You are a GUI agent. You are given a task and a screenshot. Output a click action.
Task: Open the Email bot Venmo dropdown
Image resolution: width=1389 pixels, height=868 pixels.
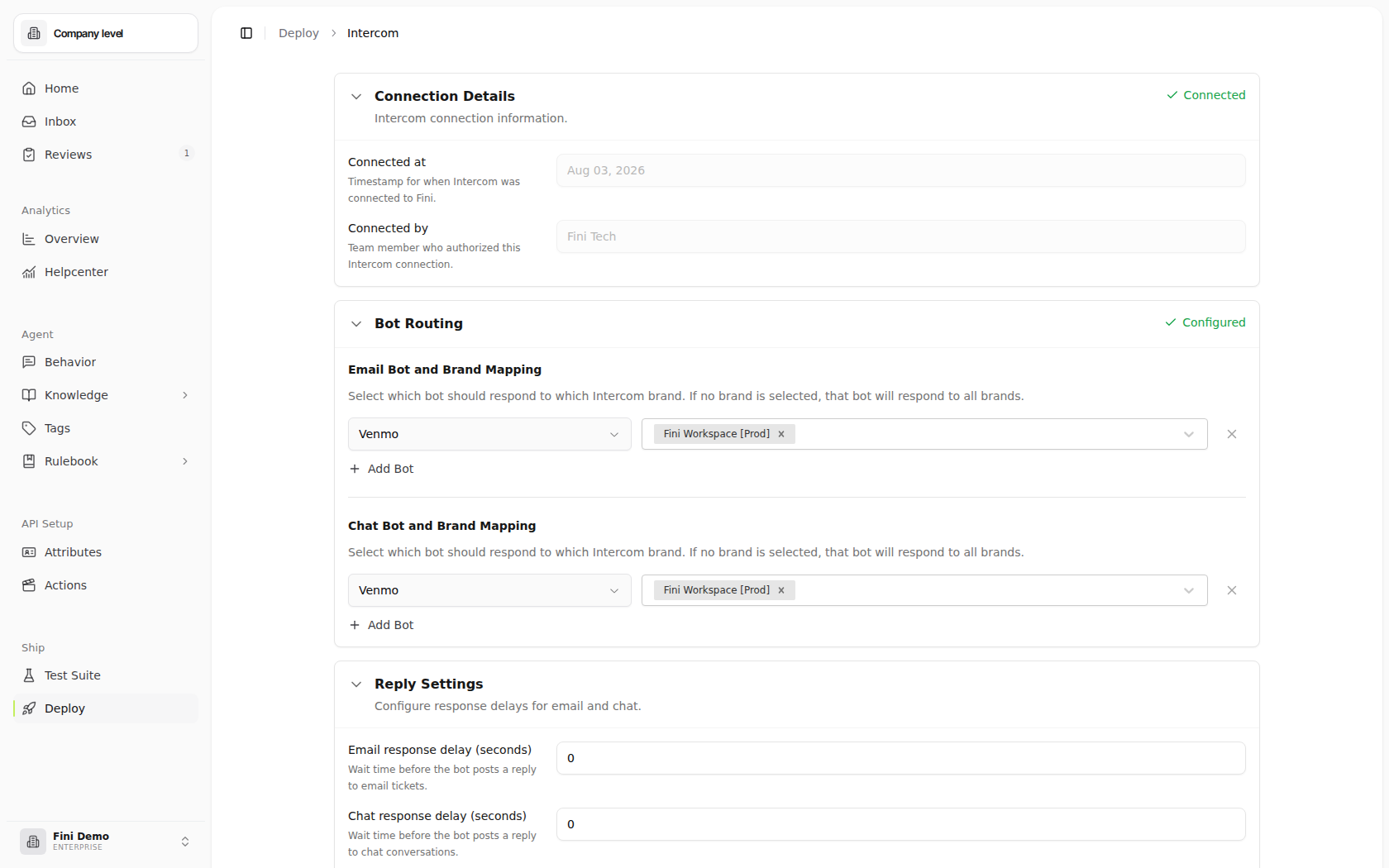point(489,434)
